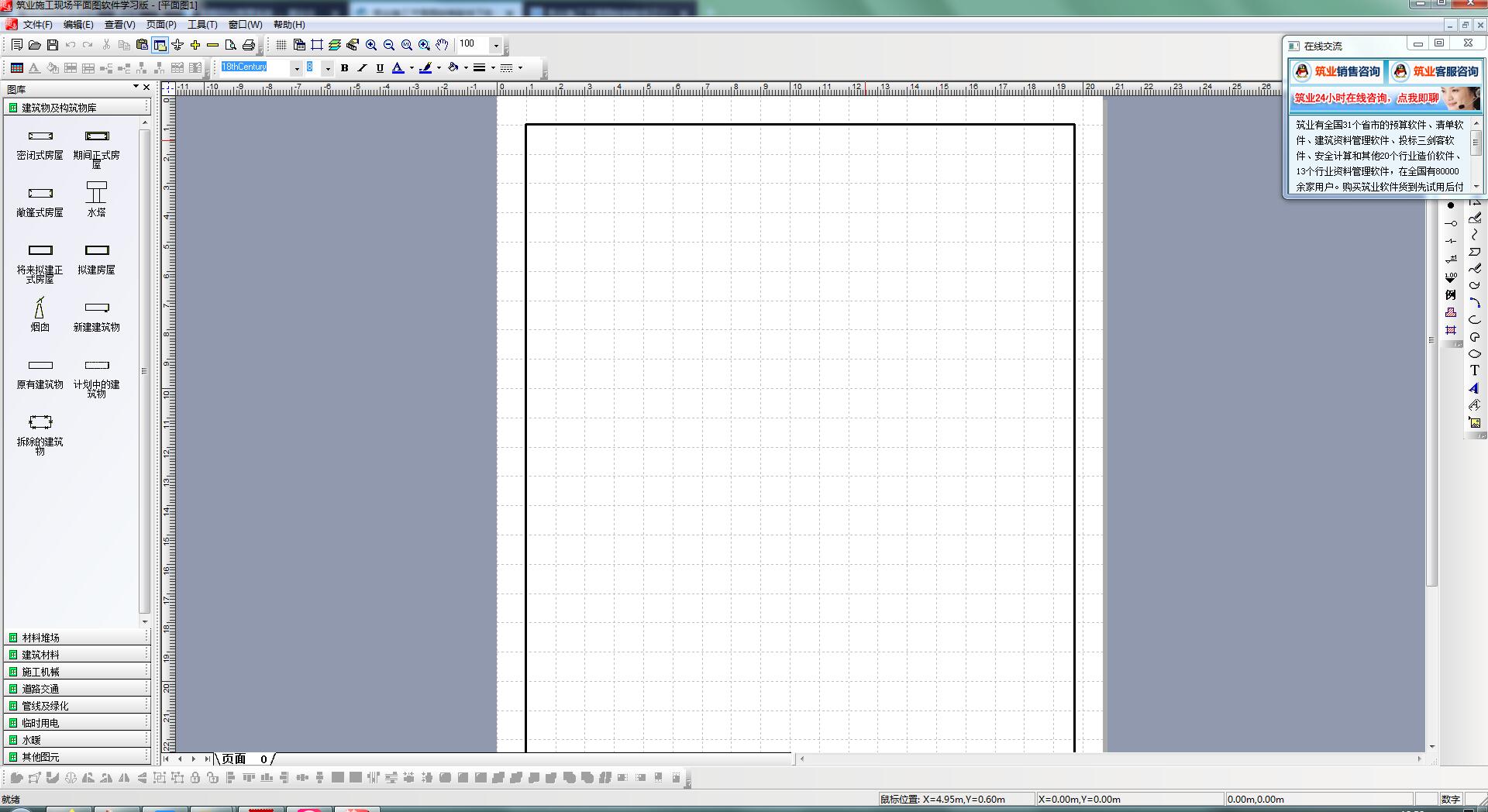Screen dimensions: 1488x812
Task: Select the 将来拟建正式房屋 shape
Action: pos(40,263)
